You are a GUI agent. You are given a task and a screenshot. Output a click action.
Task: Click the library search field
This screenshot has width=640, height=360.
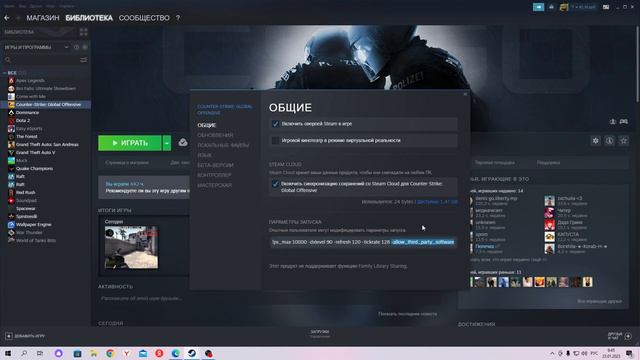click(41, 60)
